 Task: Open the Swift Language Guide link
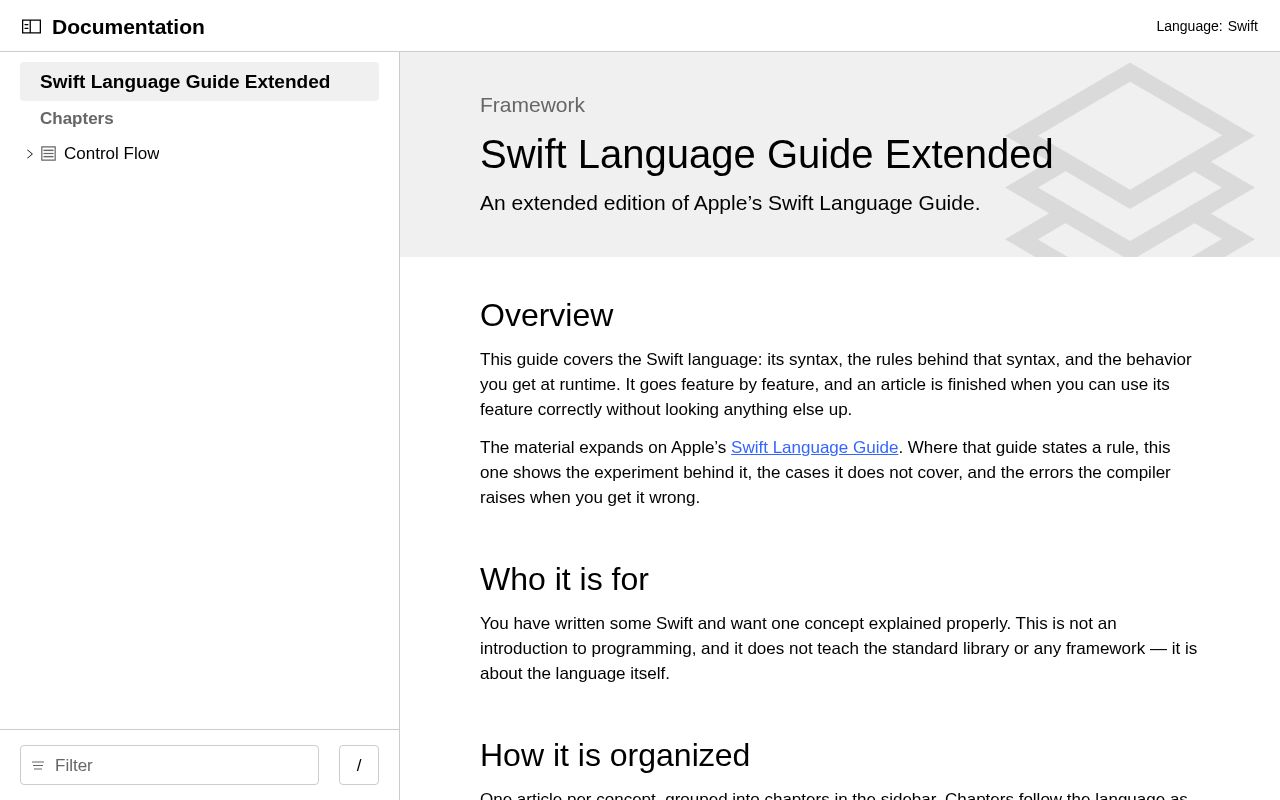tap(814, 448)
